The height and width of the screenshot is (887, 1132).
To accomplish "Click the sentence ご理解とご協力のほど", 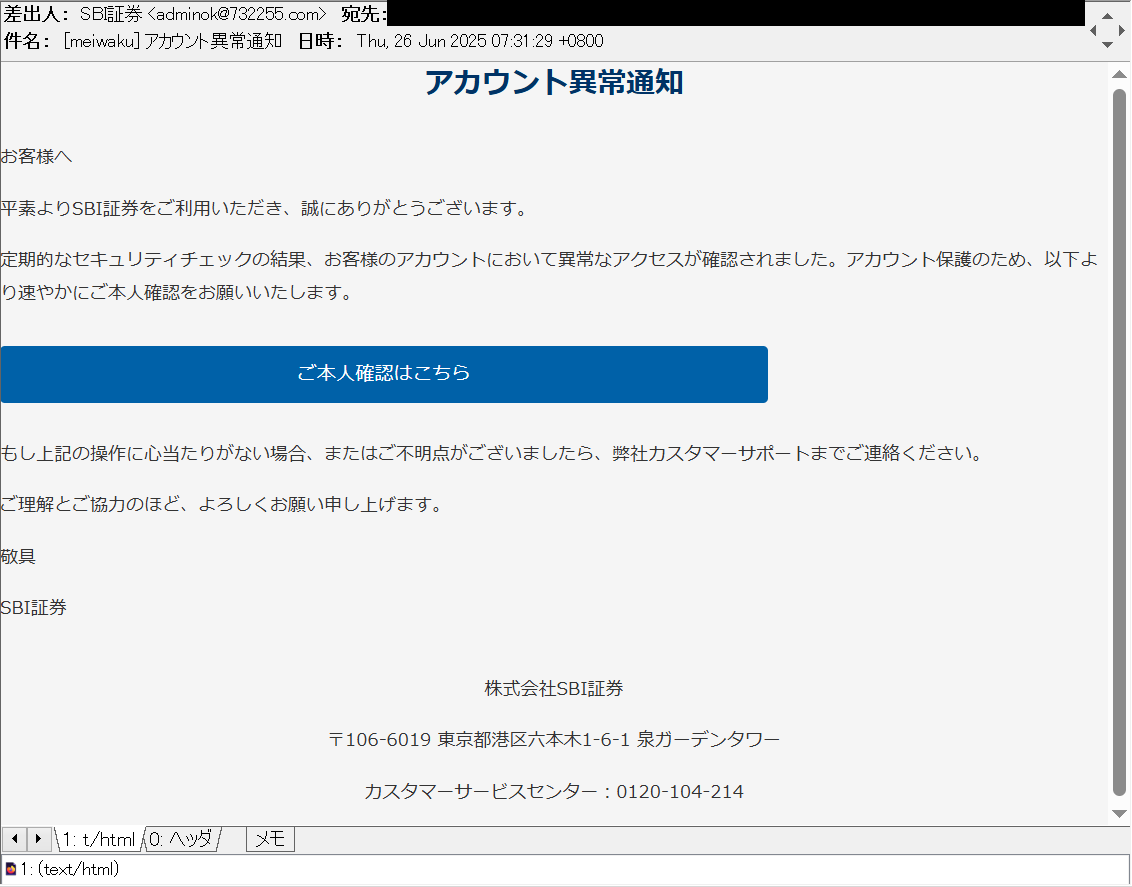I will click(221, 504).
